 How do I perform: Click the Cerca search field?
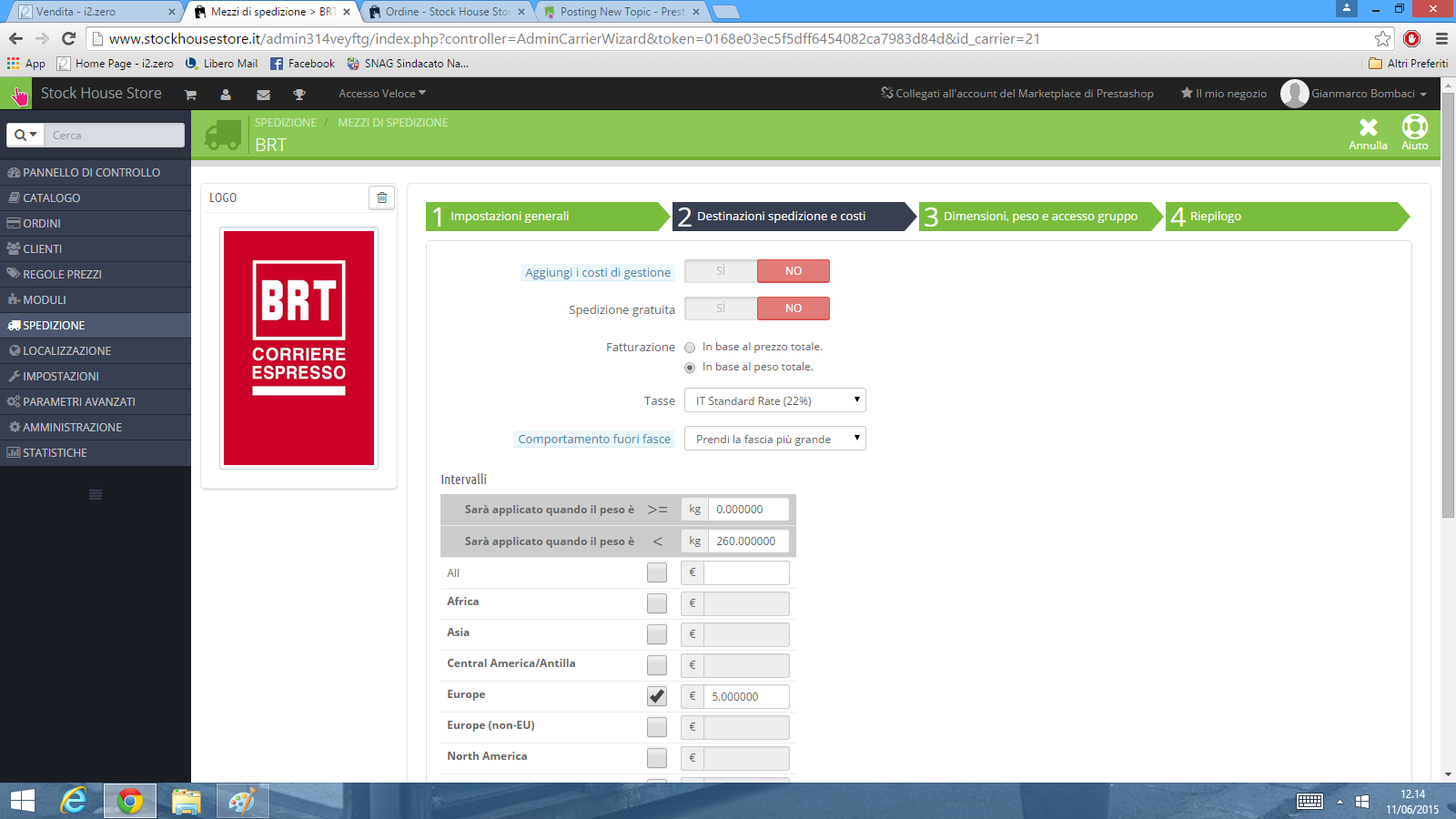115,135
